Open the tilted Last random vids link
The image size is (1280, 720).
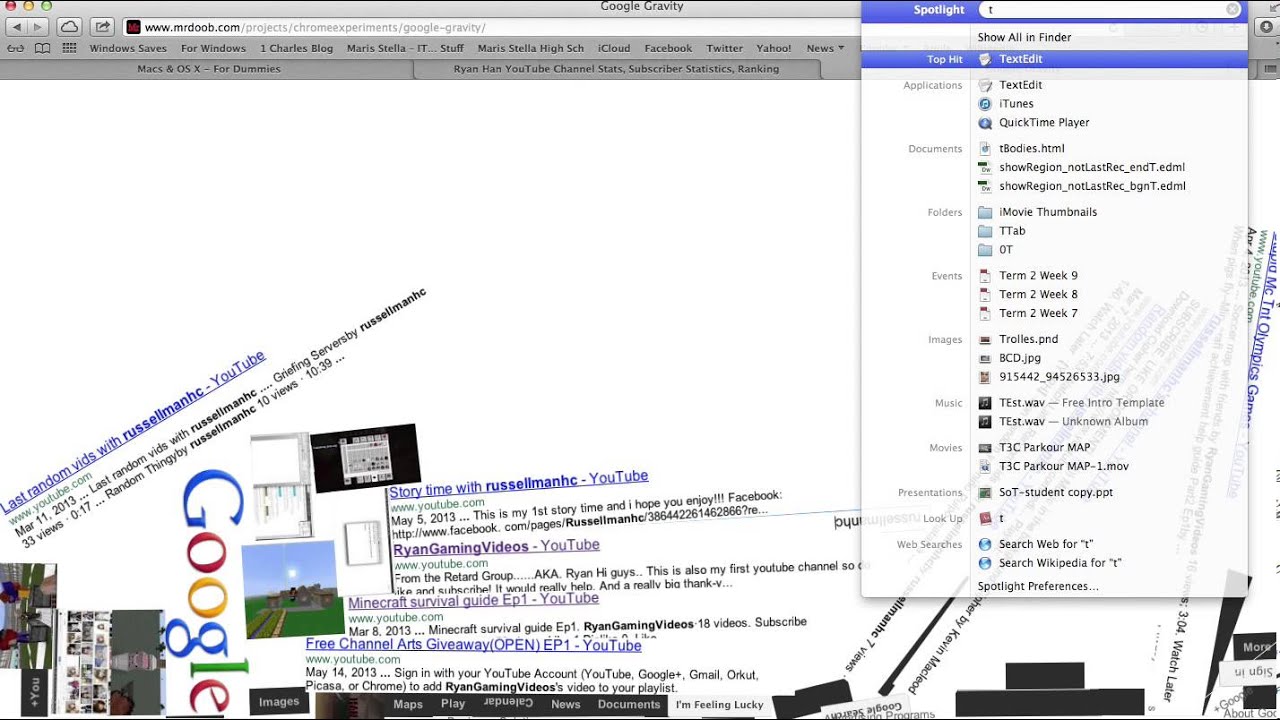click(x=132, y=432)
